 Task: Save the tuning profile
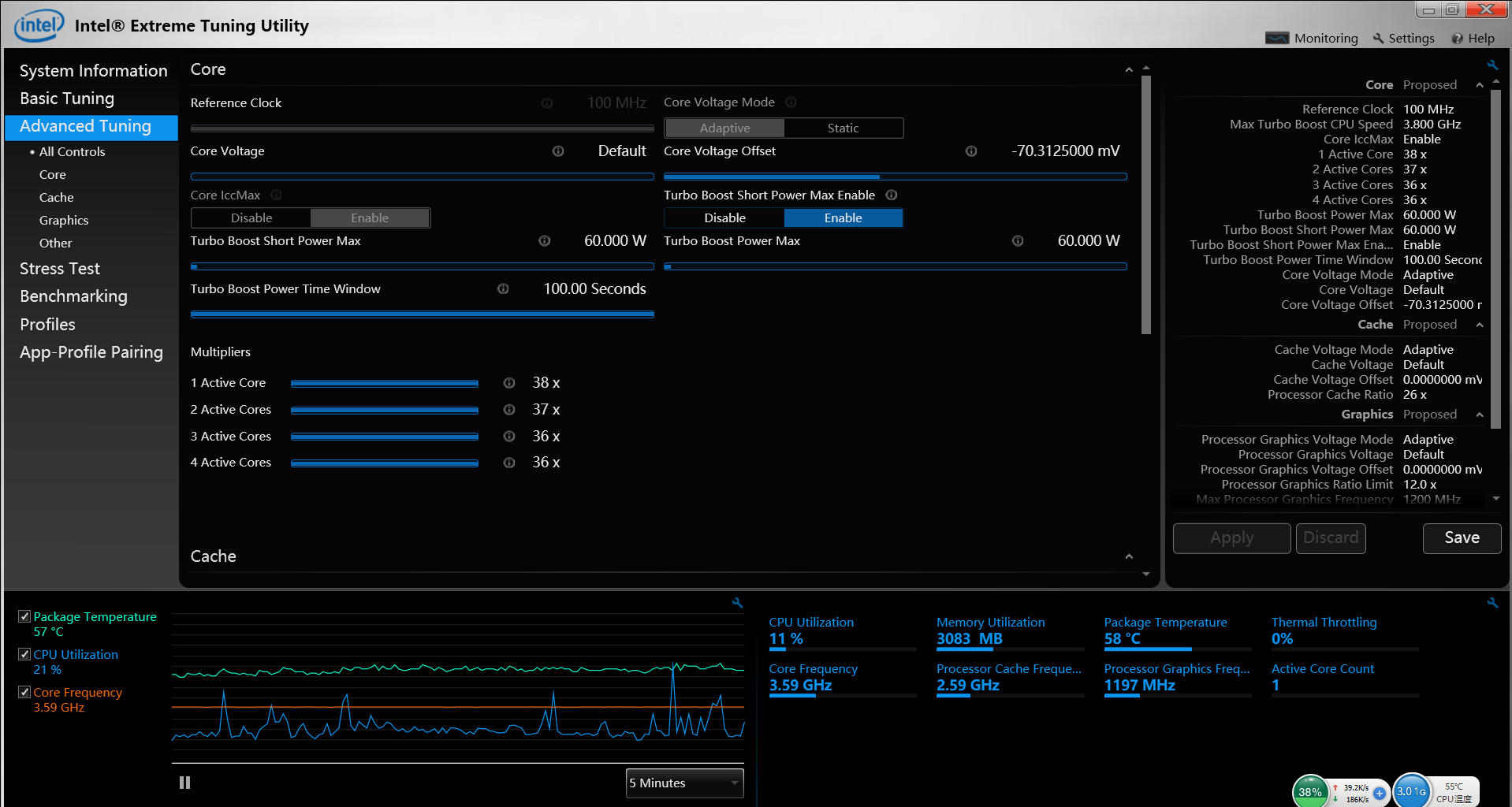coord(1462,537)
